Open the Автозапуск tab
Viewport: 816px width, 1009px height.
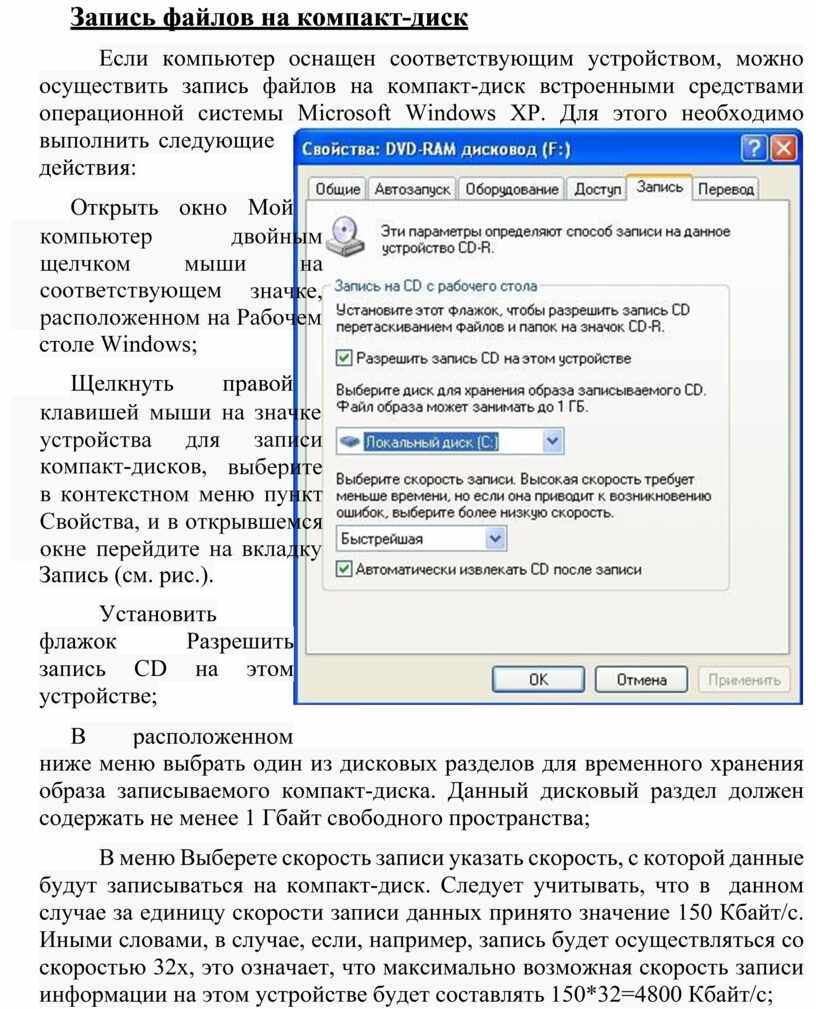(x=412, y=189)
